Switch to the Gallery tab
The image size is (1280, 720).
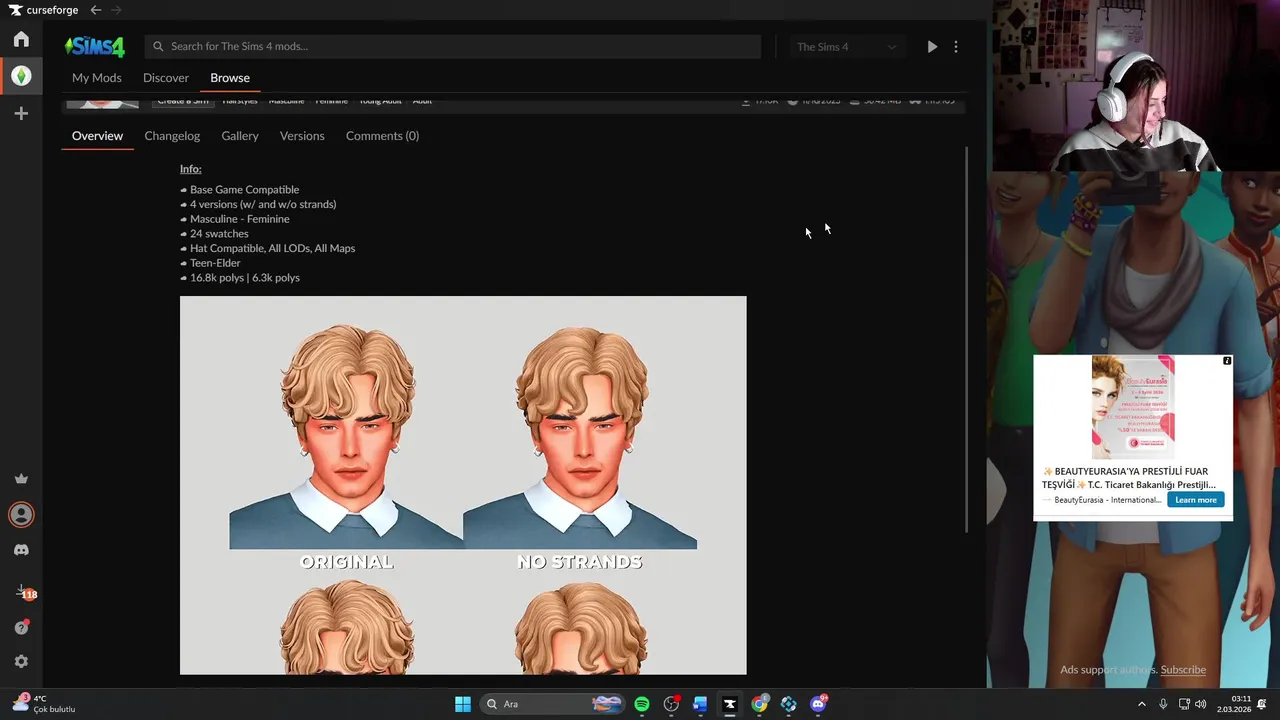(x=240, y=136)
